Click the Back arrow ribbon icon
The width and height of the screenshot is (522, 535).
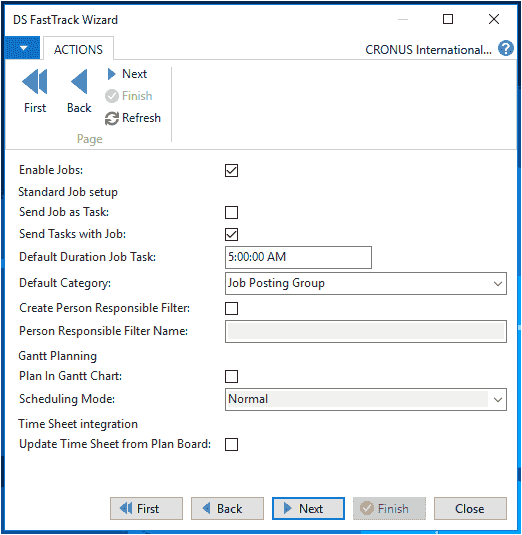tap(79, 82)
